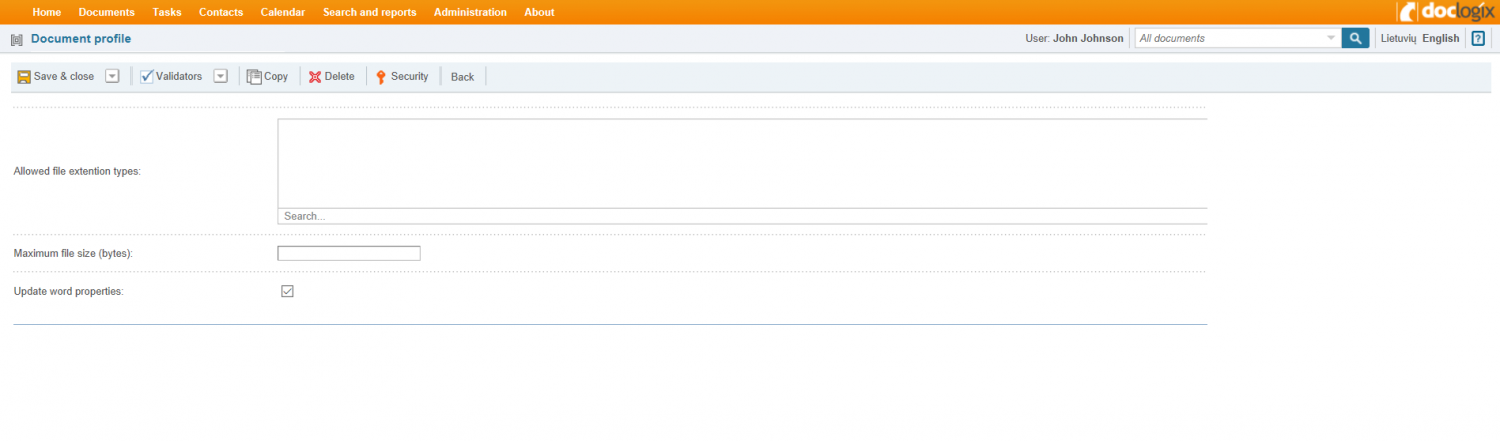
Task: Expand the Save & close dropdown arrow
Action: point(112,76)
